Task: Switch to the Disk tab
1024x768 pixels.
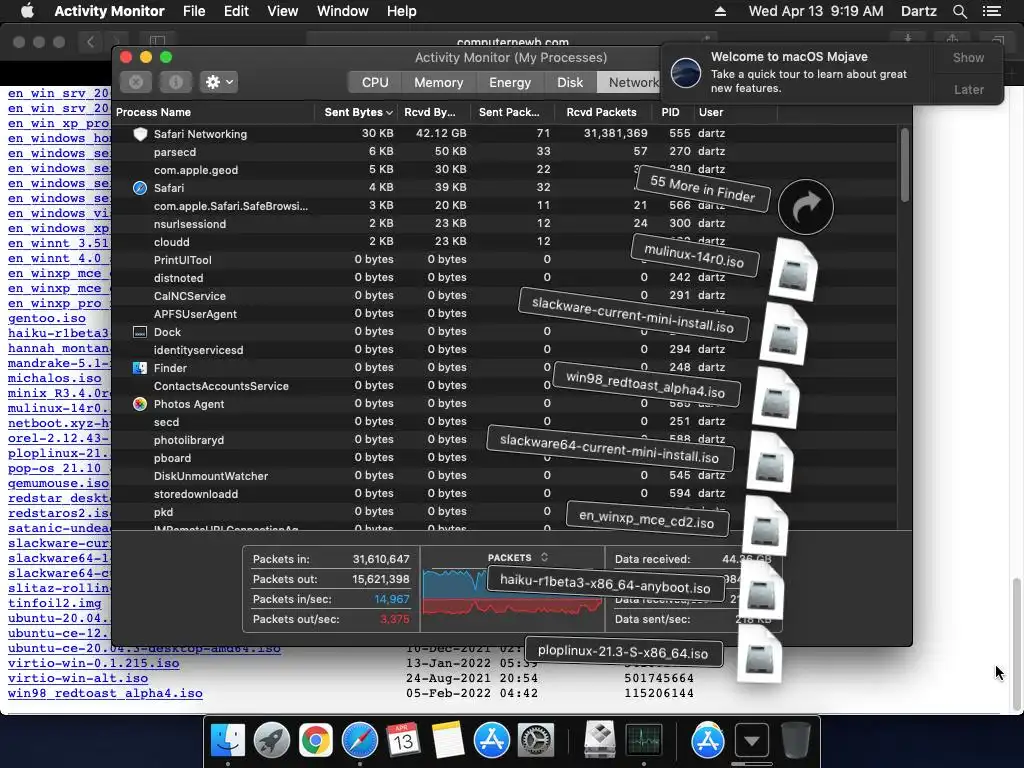Action: point(569,82)
